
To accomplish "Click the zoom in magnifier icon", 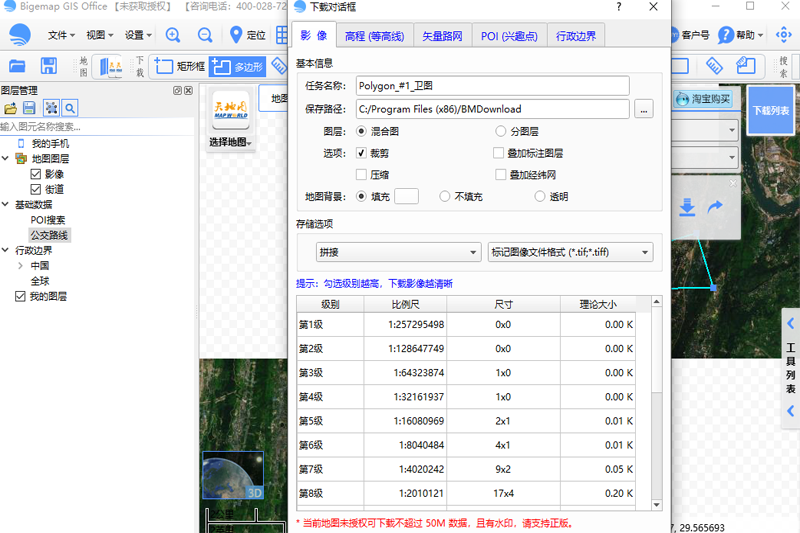I will tap(173, 35).
